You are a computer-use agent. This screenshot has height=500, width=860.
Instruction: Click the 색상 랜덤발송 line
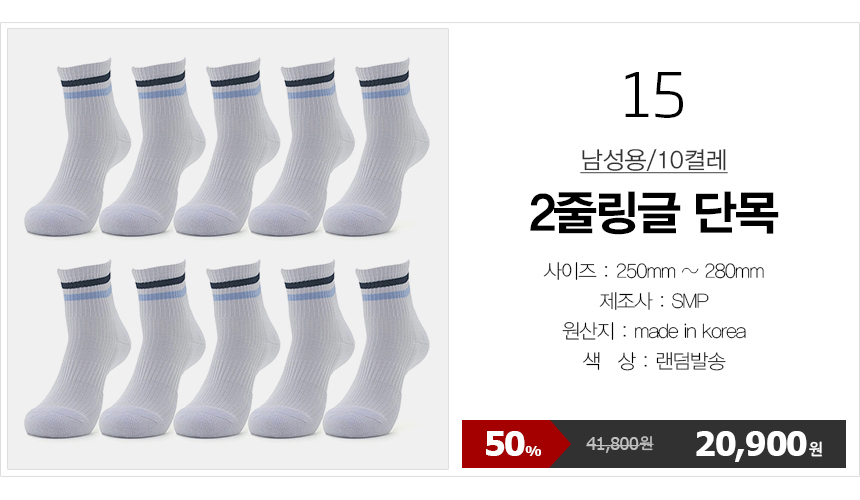[x=654, y=361]
